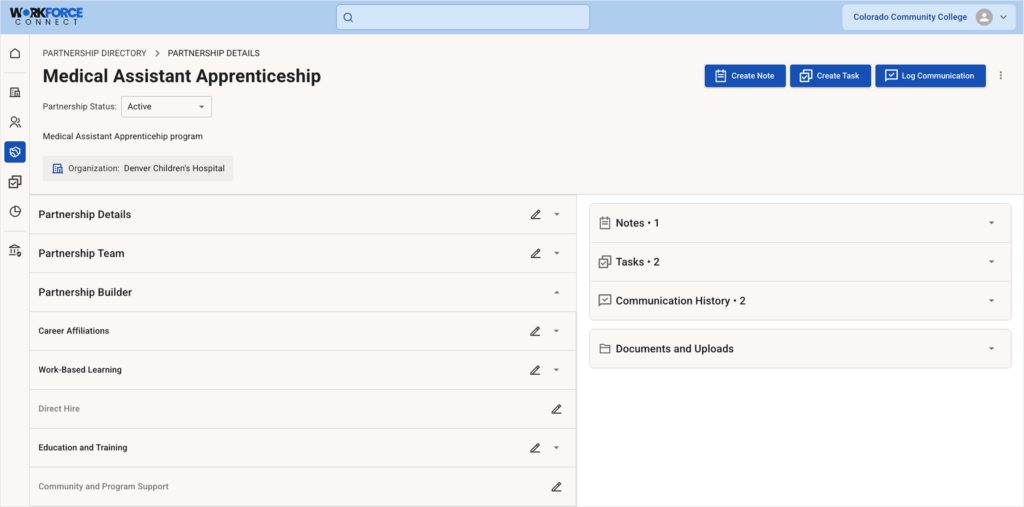This screenshot has height=507, width=1024.
Task: Open the reports pie chart sidebar icon
Action: click(x=15, y=212)
